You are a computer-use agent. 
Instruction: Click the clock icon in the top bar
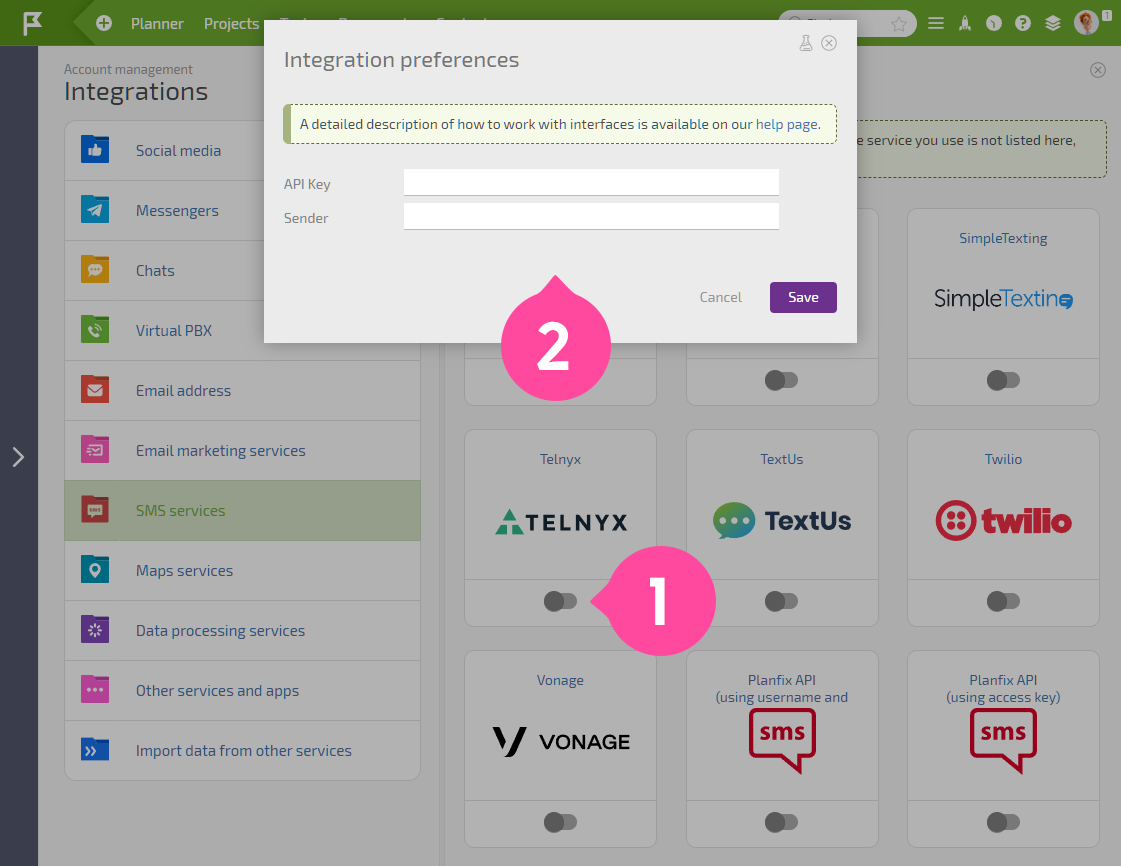tap(994, 24)
